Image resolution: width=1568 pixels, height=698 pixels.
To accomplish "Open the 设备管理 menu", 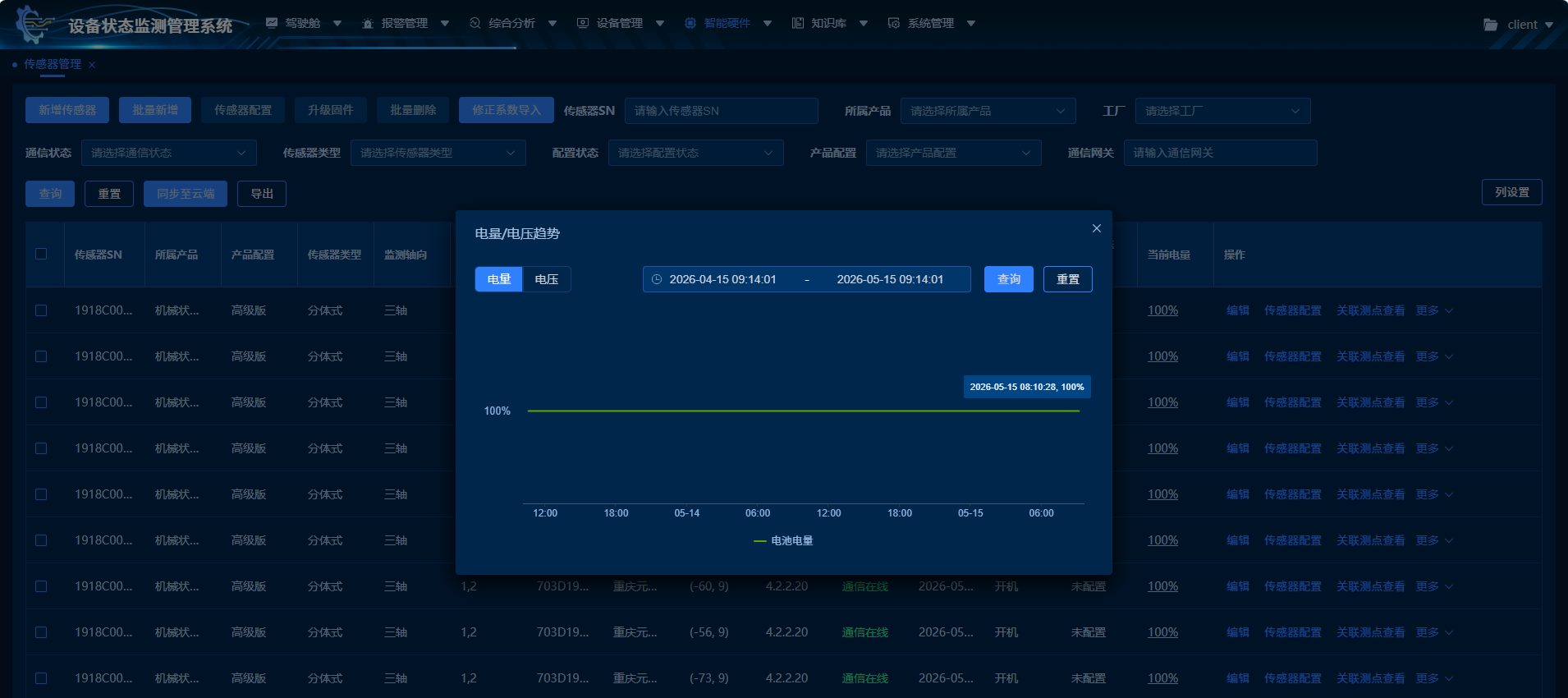I will tap(621, 23).
